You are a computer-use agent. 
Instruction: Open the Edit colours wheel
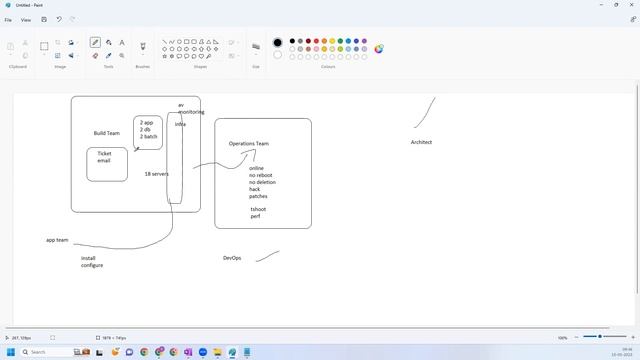(379, 49)
